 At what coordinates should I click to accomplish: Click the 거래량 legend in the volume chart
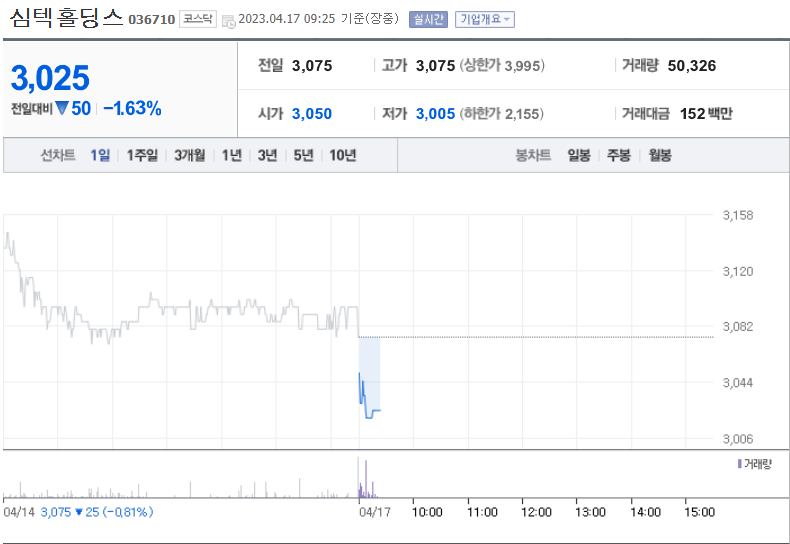tap(754, 464)
